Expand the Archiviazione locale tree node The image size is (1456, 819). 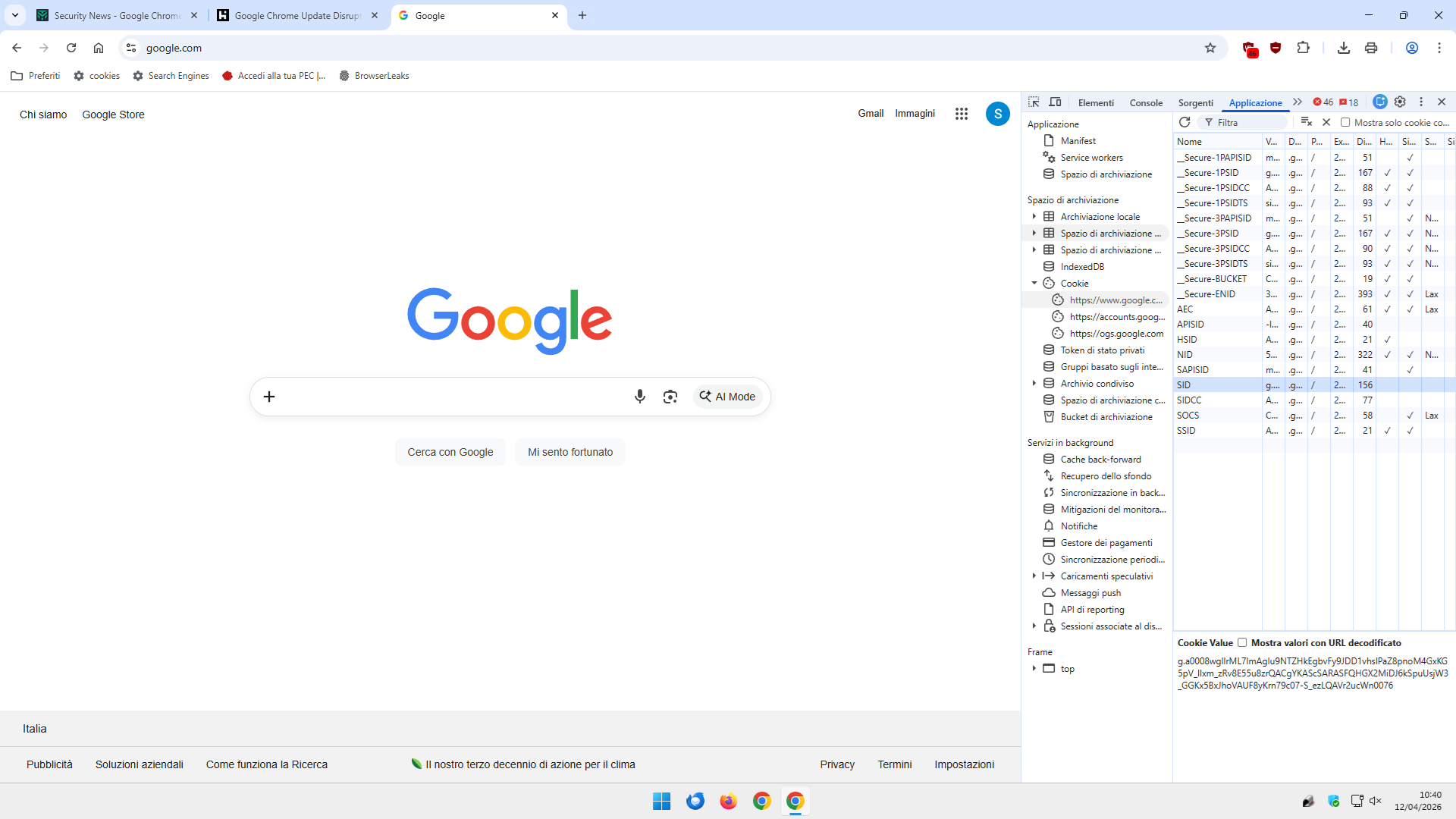coord(1034,217)
